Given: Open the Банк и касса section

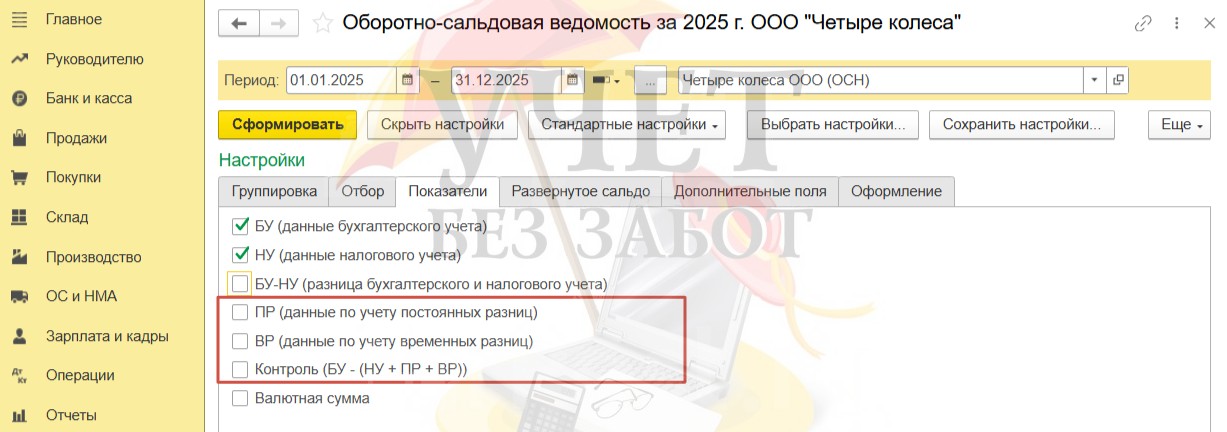Looking at the screenshot, I should point(88,98).
